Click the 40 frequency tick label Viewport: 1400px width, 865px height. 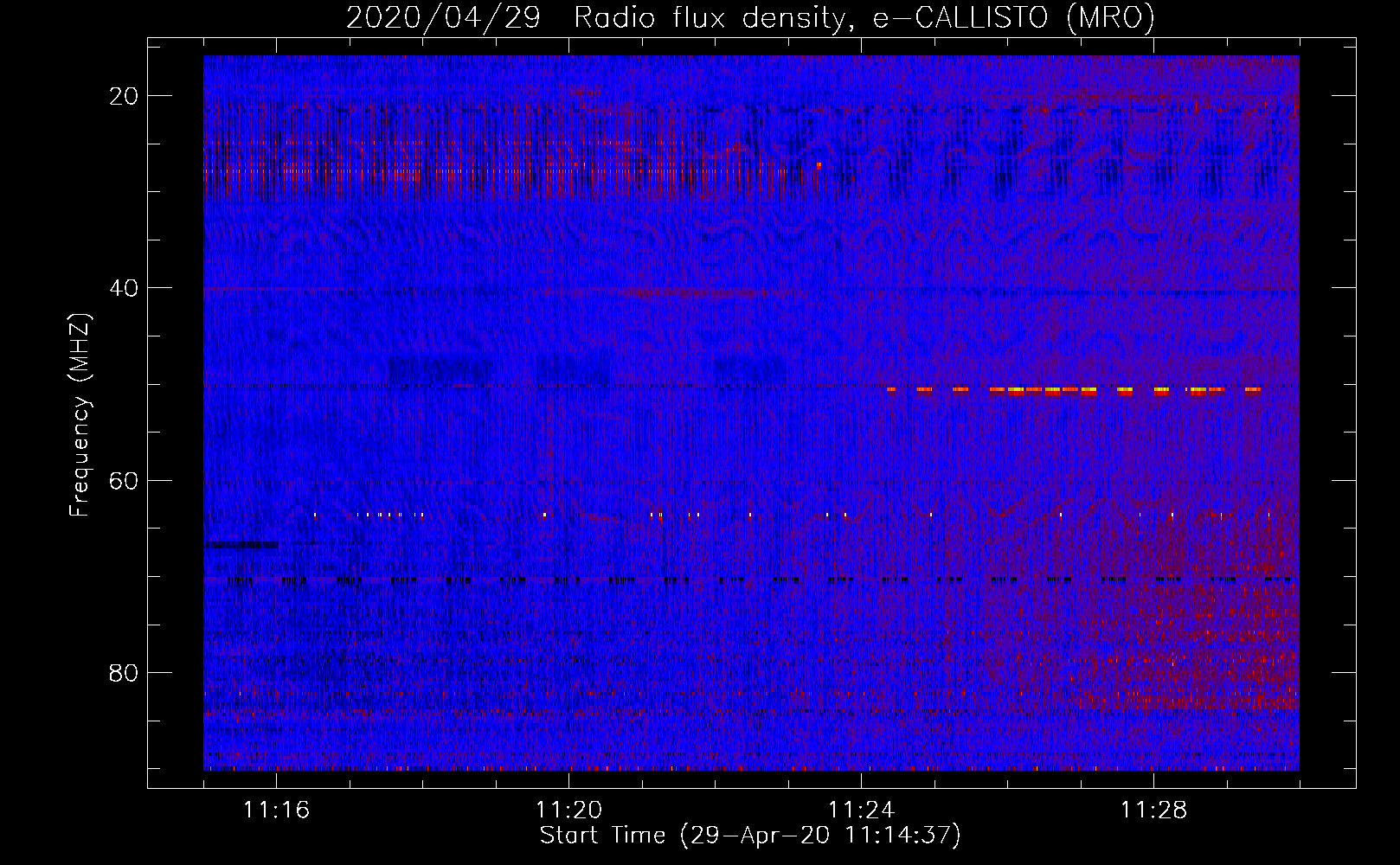click(124, 288)
